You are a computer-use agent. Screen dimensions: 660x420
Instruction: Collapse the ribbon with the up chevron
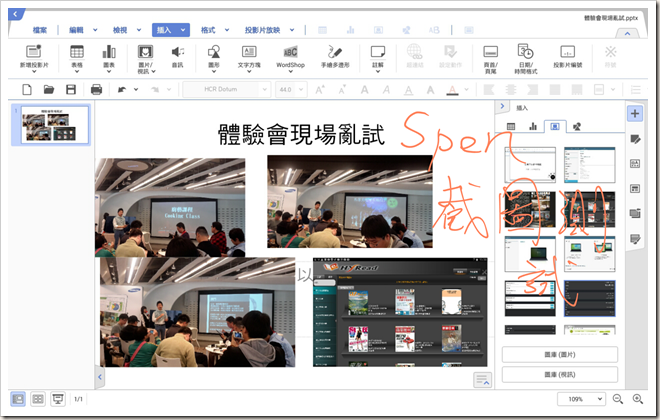click(627, 33)
